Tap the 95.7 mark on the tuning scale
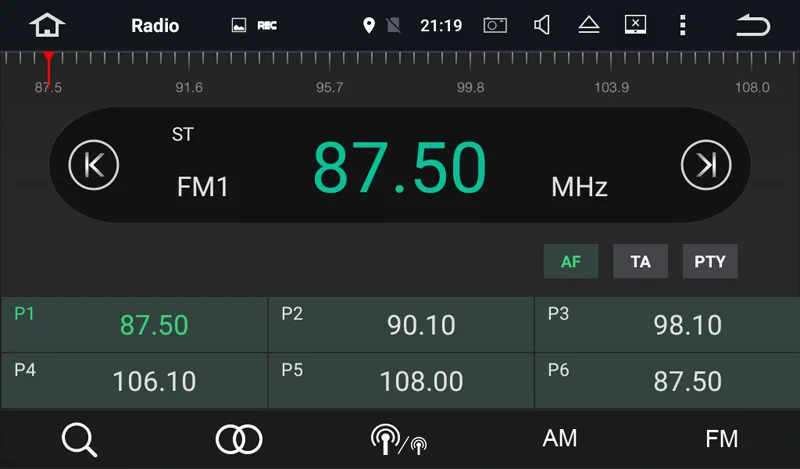 (x=330, y=87)
